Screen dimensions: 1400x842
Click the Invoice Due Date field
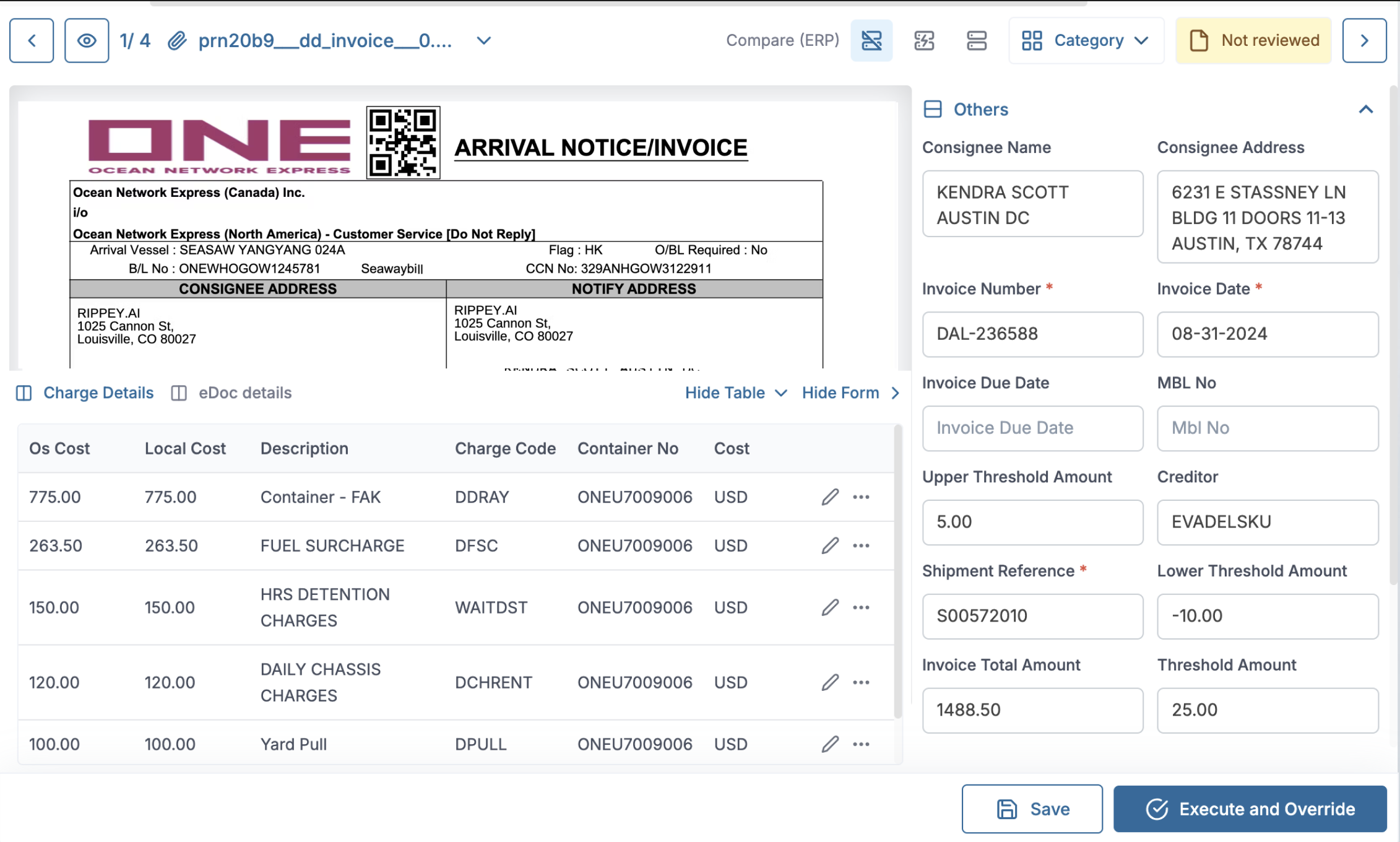tap(1032, 428)
